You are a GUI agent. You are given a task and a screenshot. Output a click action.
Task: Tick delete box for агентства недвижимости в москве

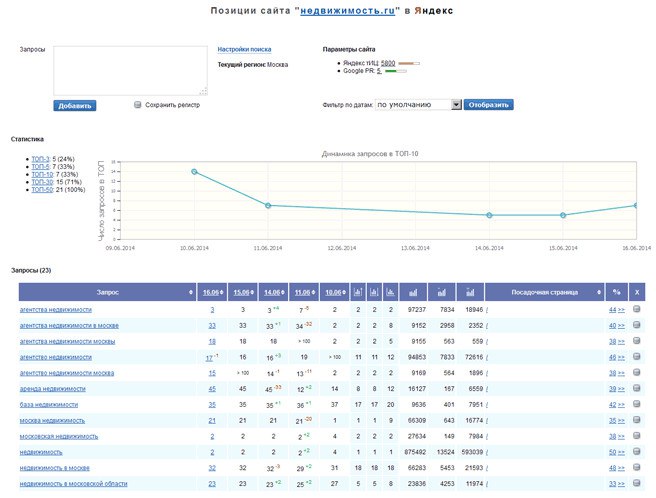pyautogui.click(x=636, y=325)
